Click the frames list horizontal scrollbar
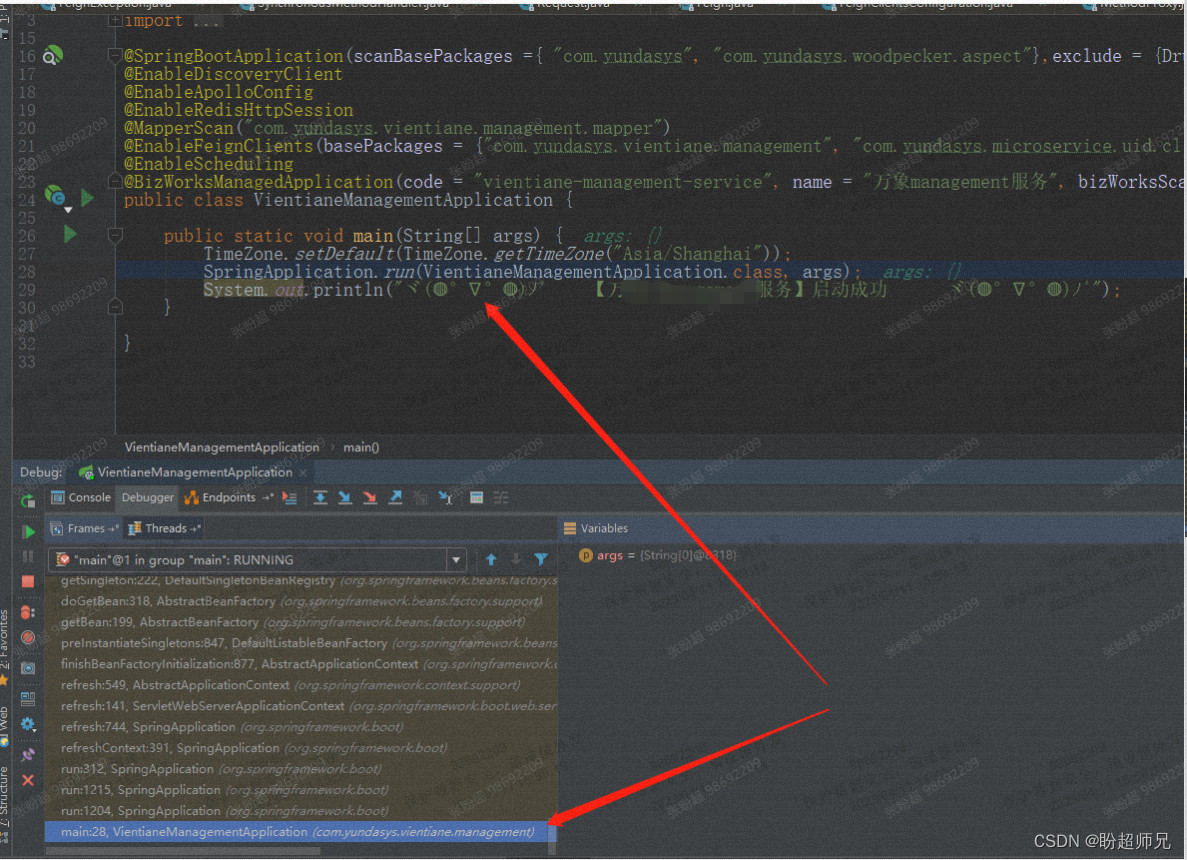This screenshot has width=1187, height=860. click(183, 851)
